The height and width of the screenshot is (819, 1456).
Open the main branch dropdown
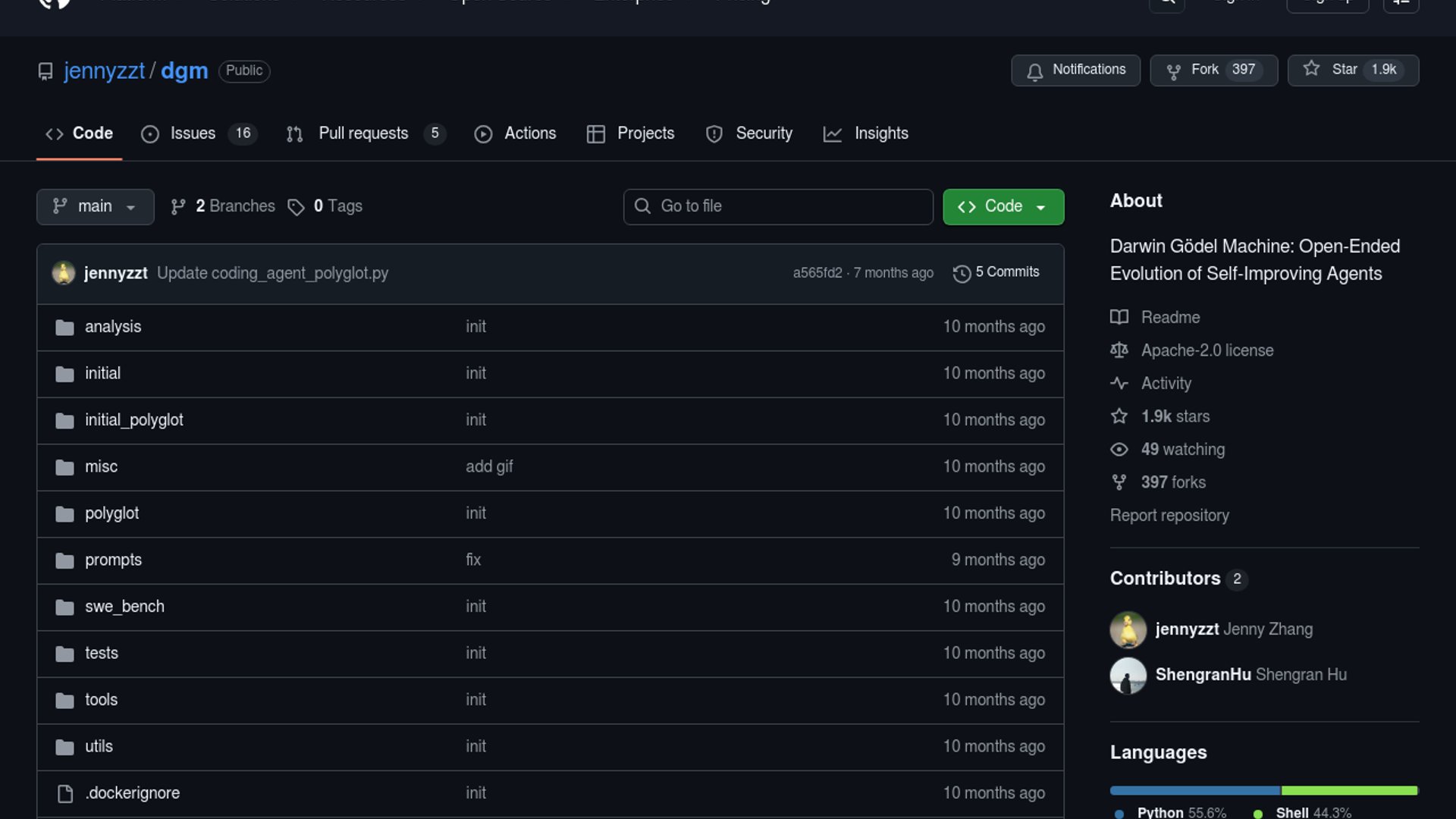click(95, 206)
